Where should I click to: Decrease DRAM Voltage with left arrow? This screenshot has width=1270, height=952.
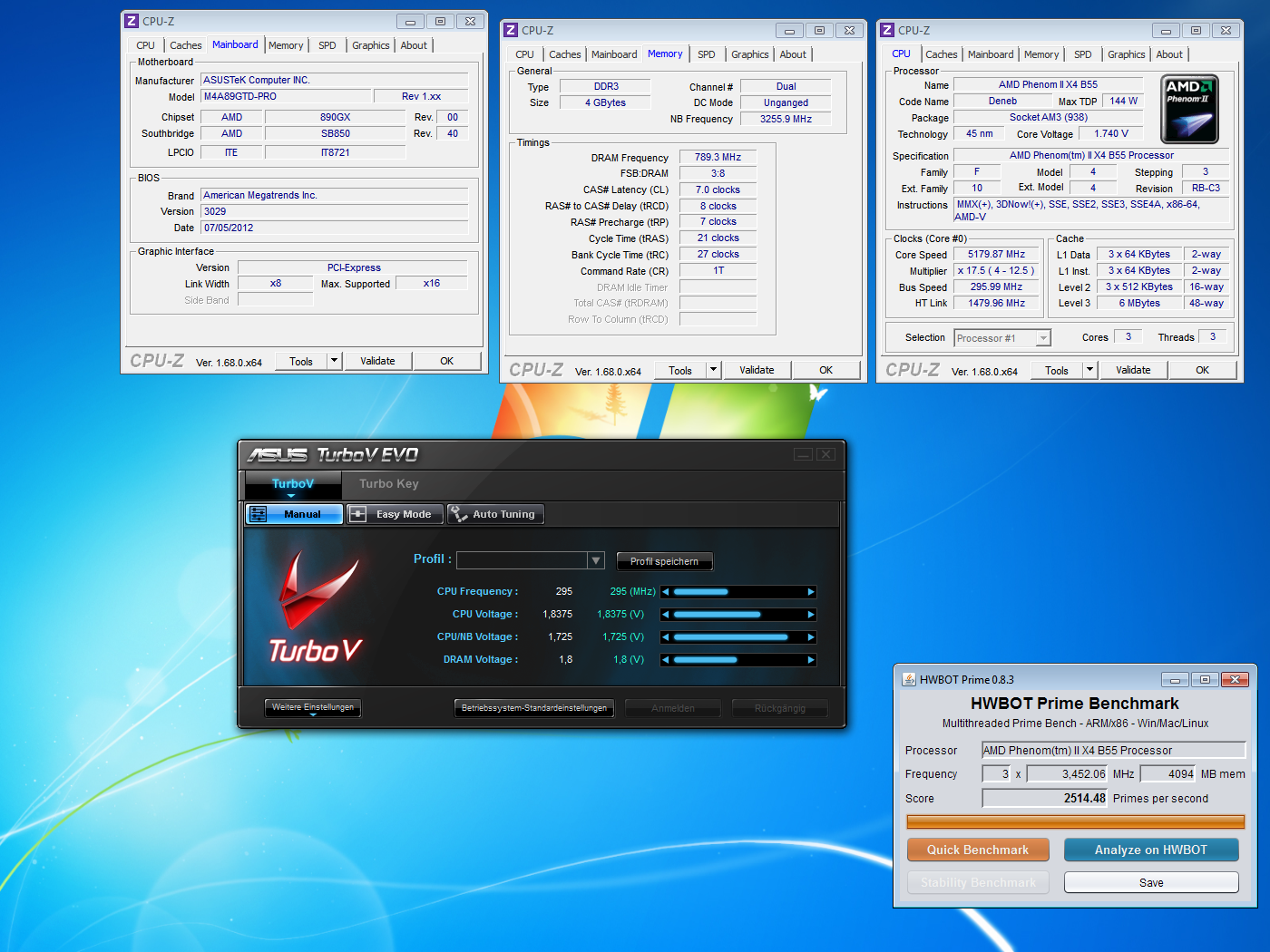pyautogui.click(x=666, y=660)
